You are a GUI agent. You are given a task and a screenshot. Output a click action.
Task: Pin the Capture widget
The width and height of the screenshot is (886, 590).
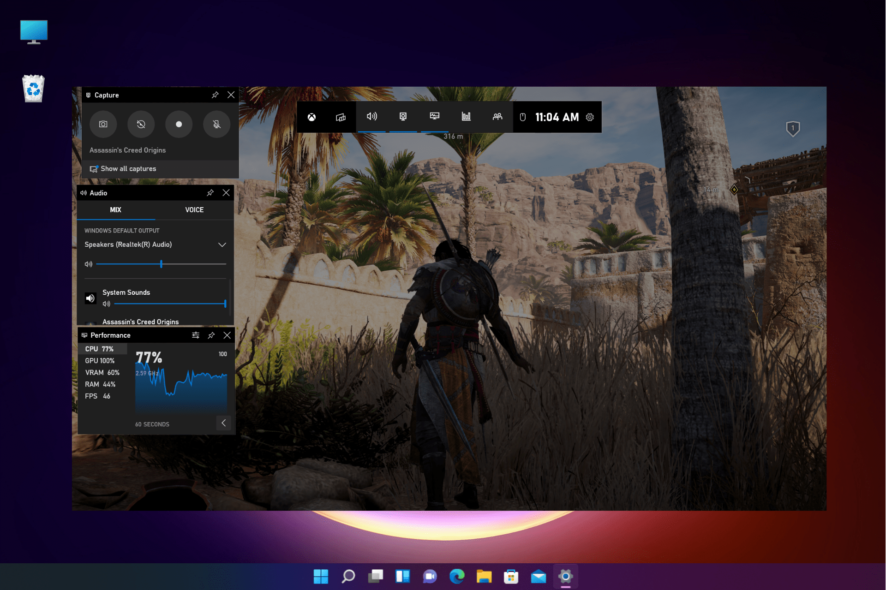pyautogui.click(x=215, y=95)
